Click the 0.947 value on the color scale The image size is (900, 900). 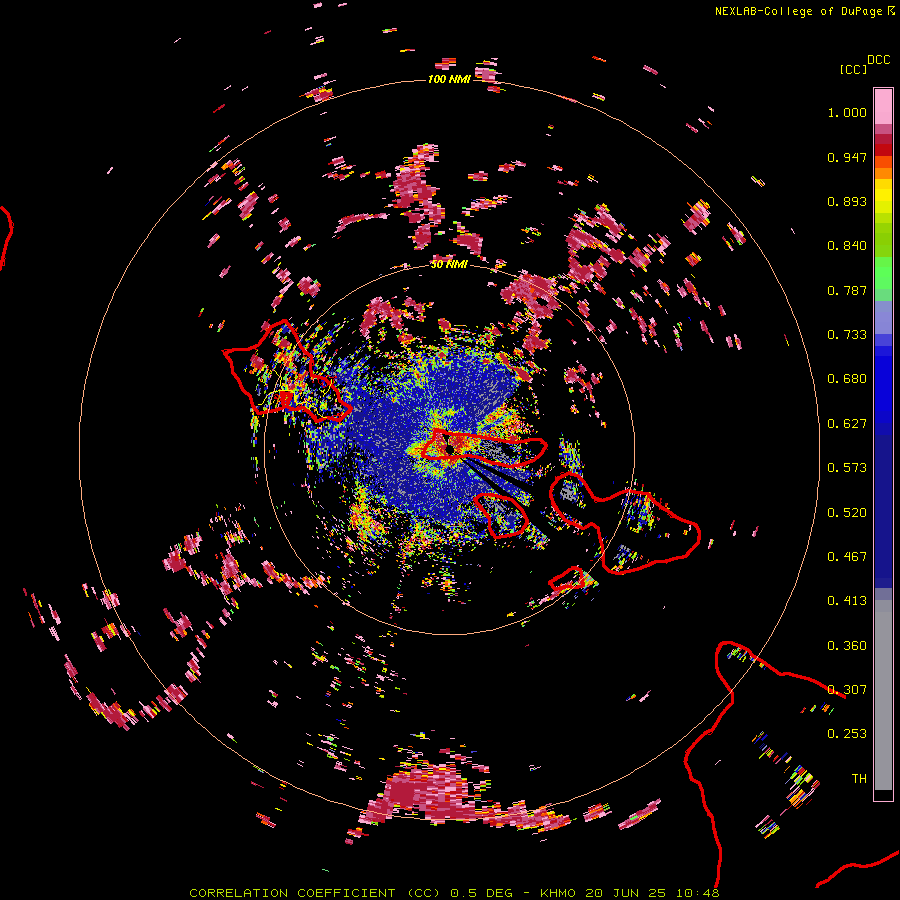coord(847,157)
